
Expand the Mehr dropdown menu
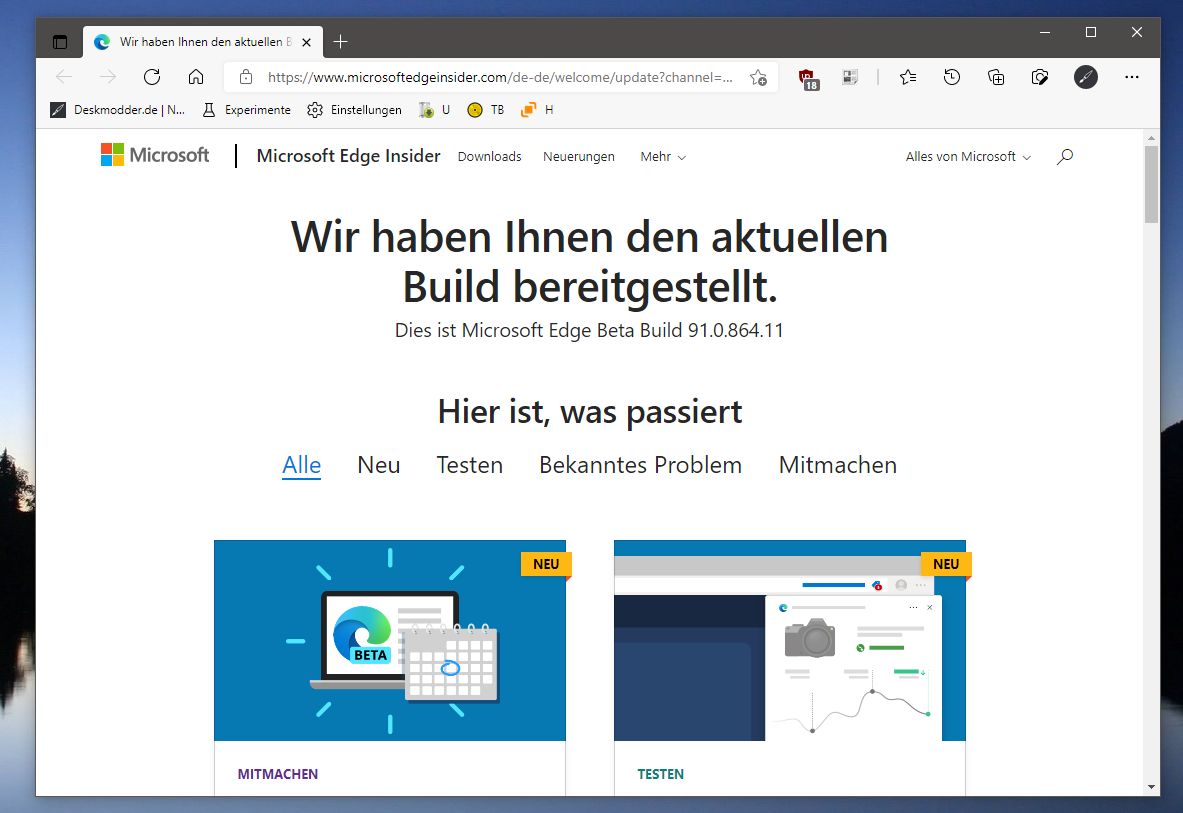tap(663, 157)
